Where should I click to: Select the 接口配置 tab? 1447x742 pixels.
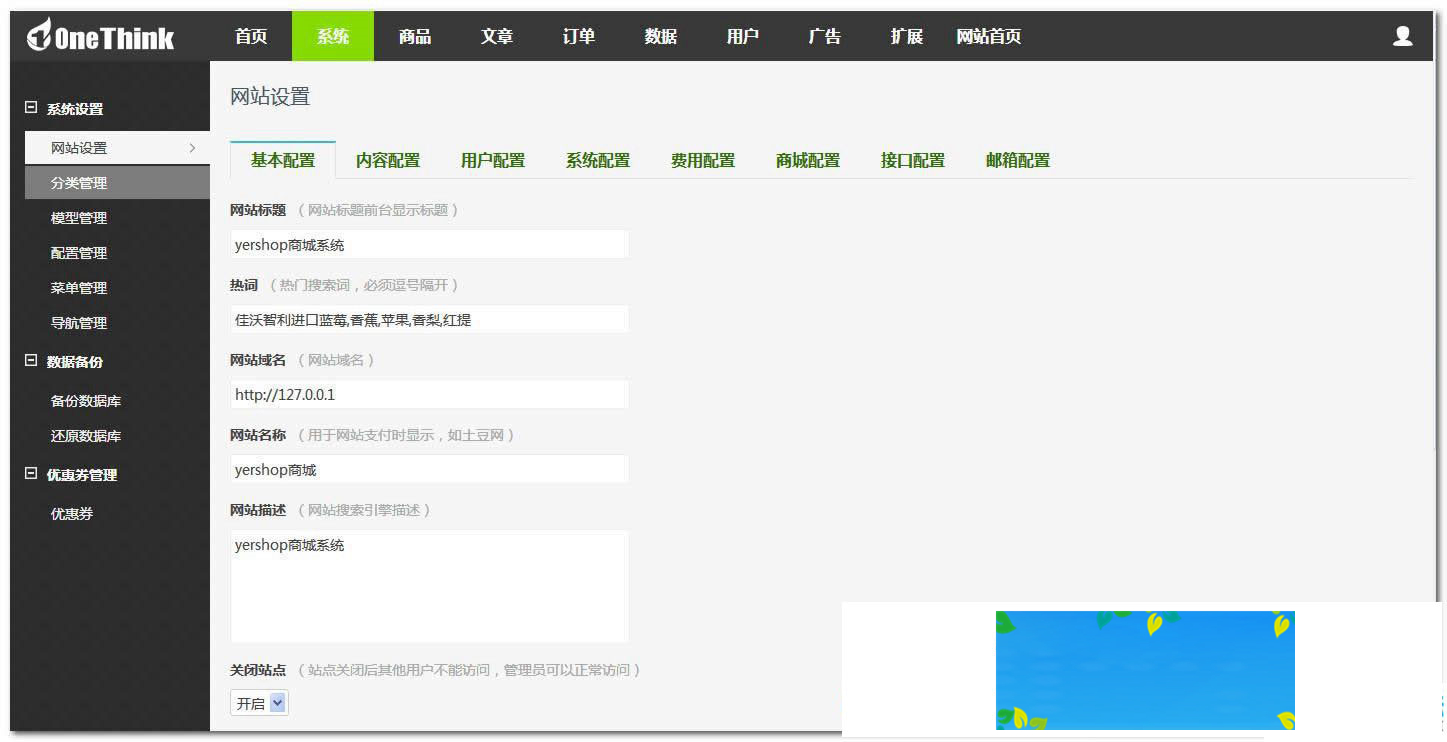click(911, 159)
